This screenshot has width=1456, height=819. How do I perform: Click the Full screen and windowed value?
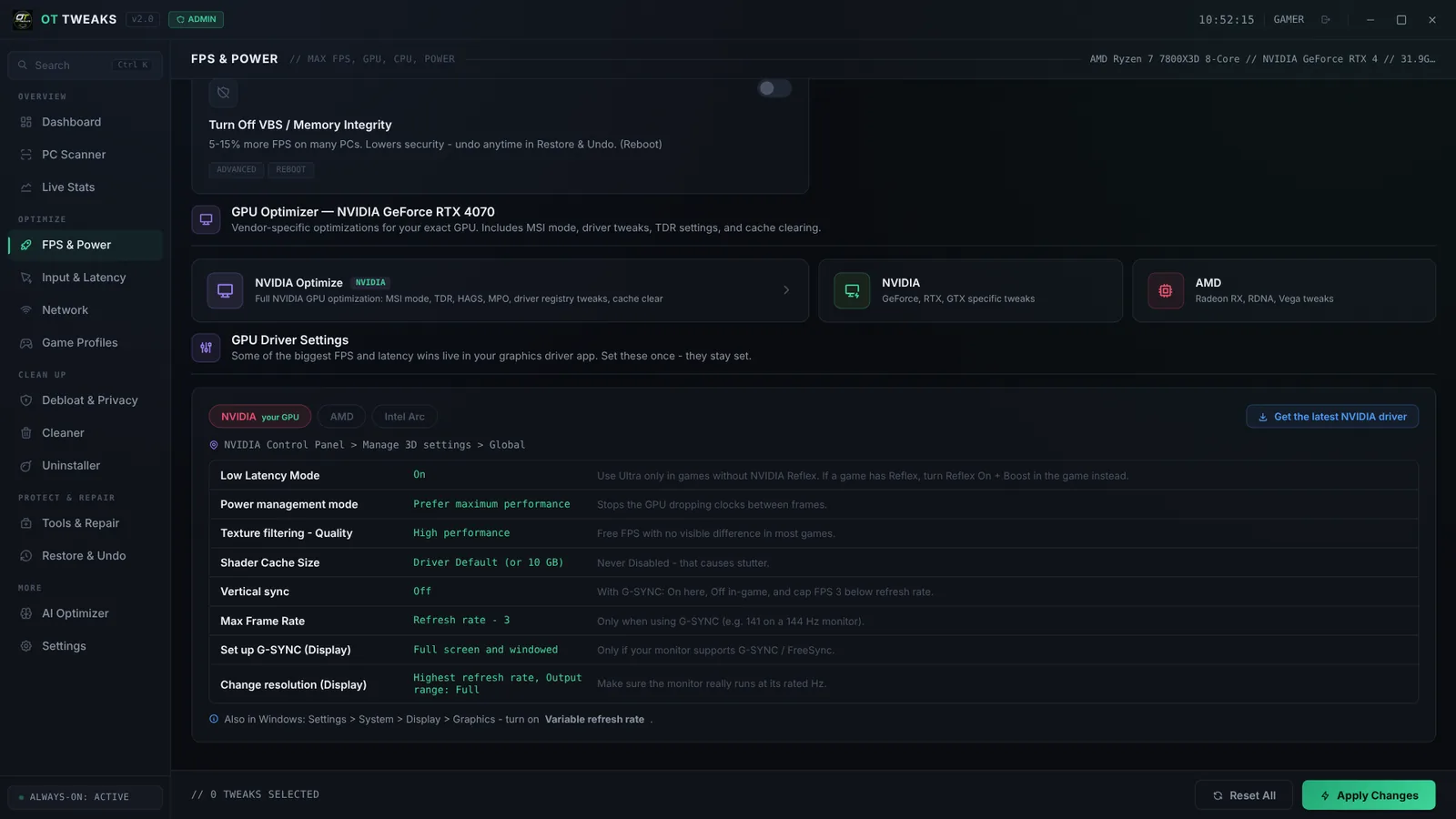[x=485, y=650]
